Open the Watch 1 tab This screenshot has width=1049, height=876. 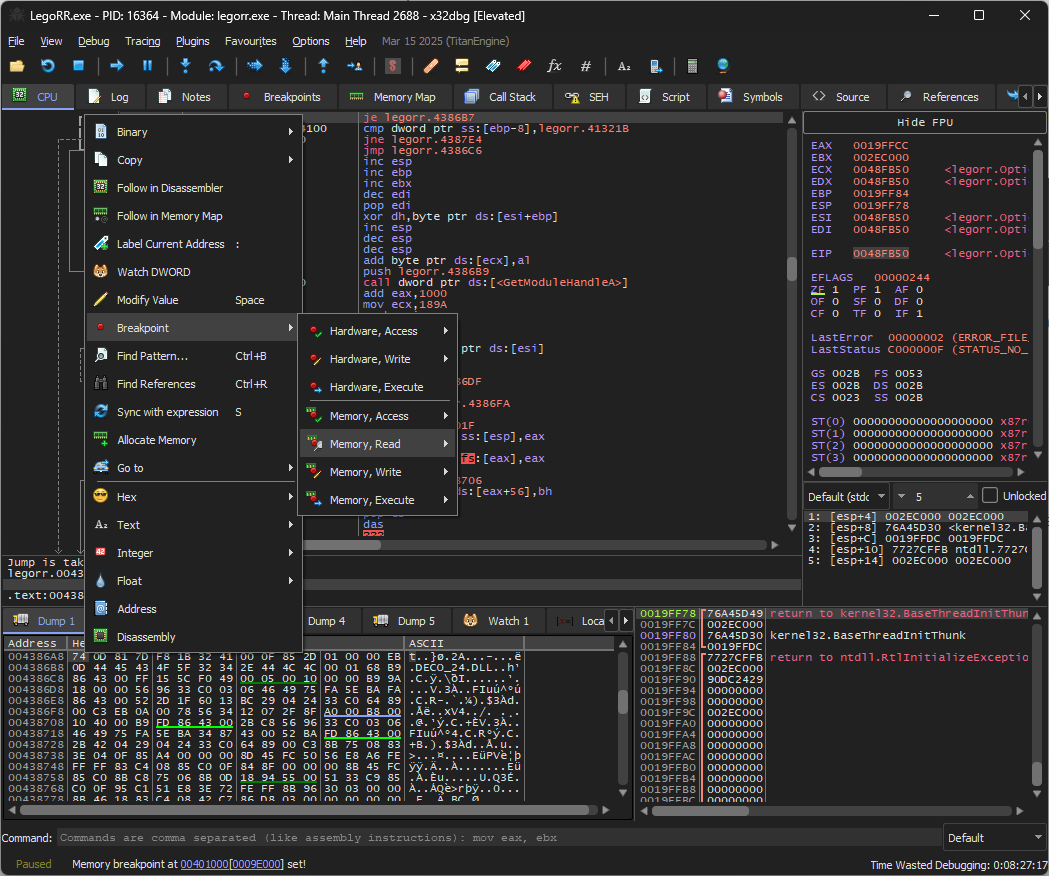(497, 621)
